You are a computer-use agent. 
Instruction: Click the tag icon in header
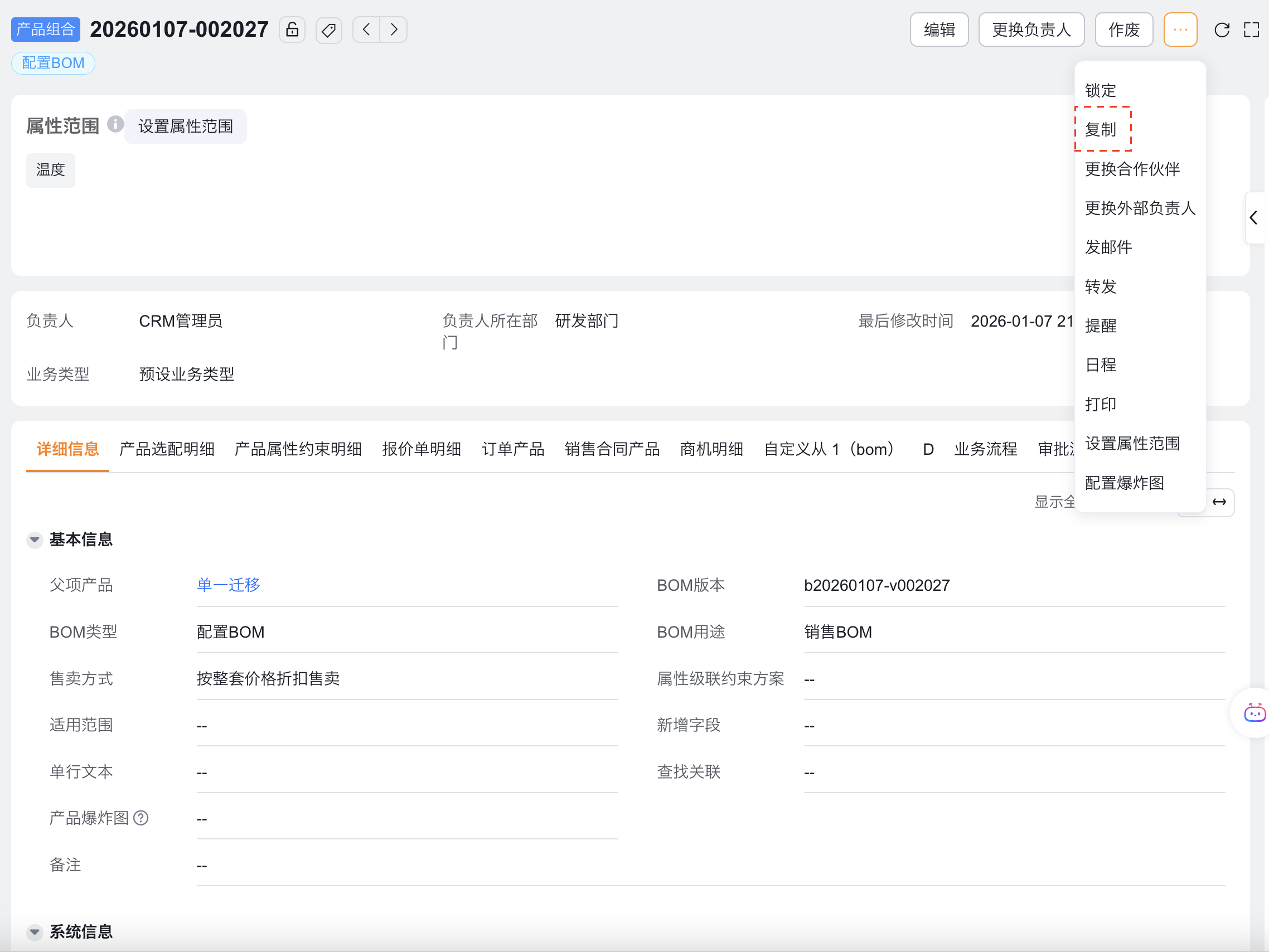point(329,30)
